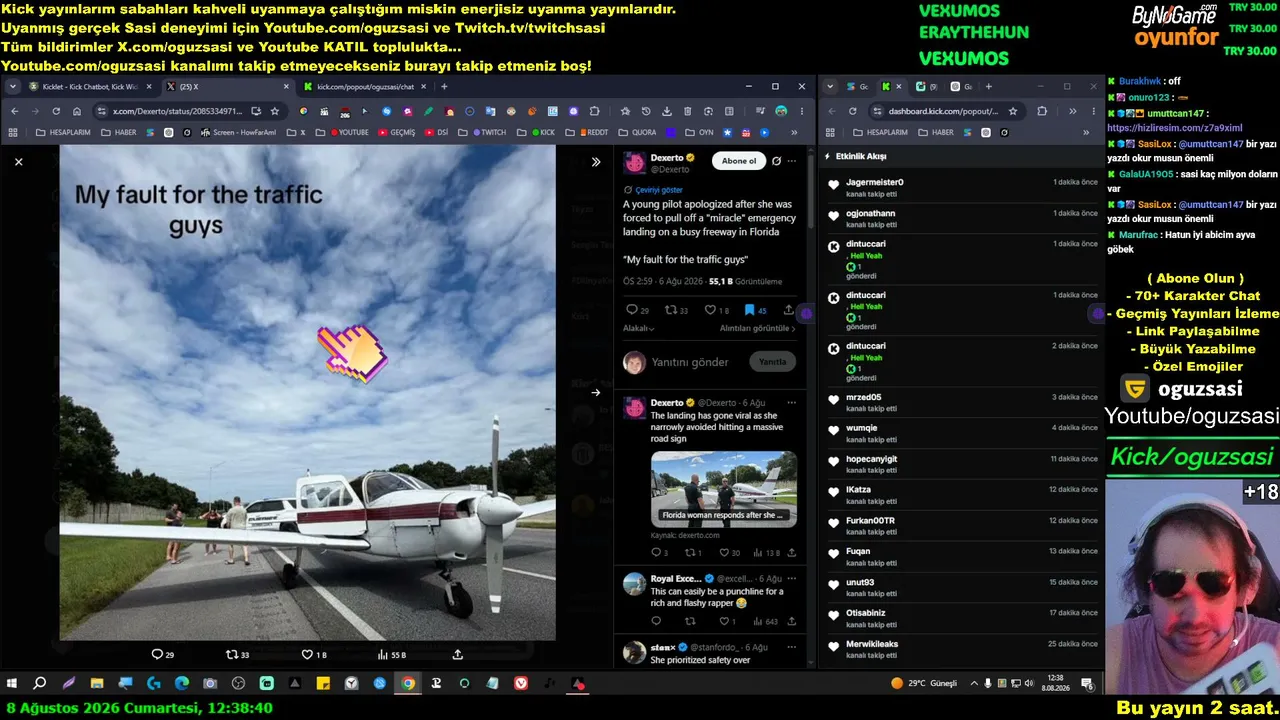Go back in the left browser
The width and height of the screenshot is (1280, 720).
(14, 111)
